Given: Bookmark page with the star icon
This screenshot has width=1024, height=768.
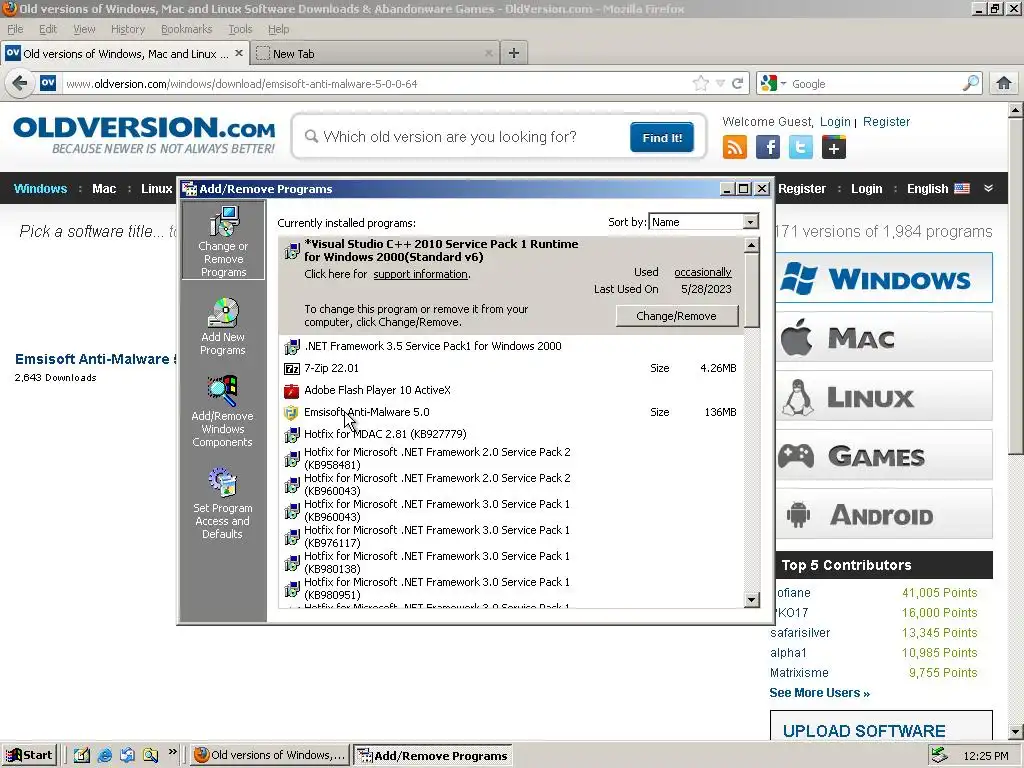Looking at the screenshot, I should click(x=701, y=84).
